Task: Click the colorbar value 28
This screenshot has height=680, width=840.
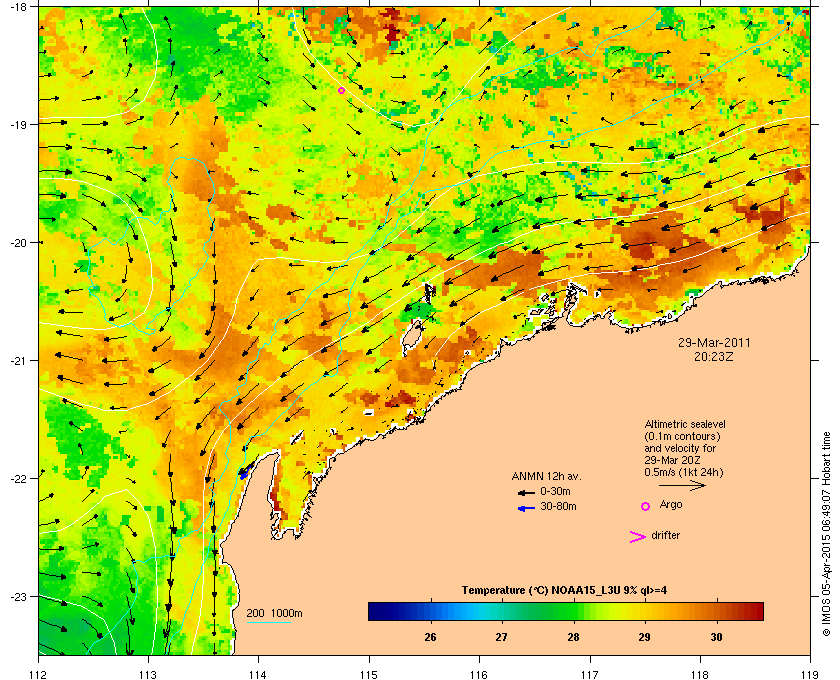Action: click(573, 637)
